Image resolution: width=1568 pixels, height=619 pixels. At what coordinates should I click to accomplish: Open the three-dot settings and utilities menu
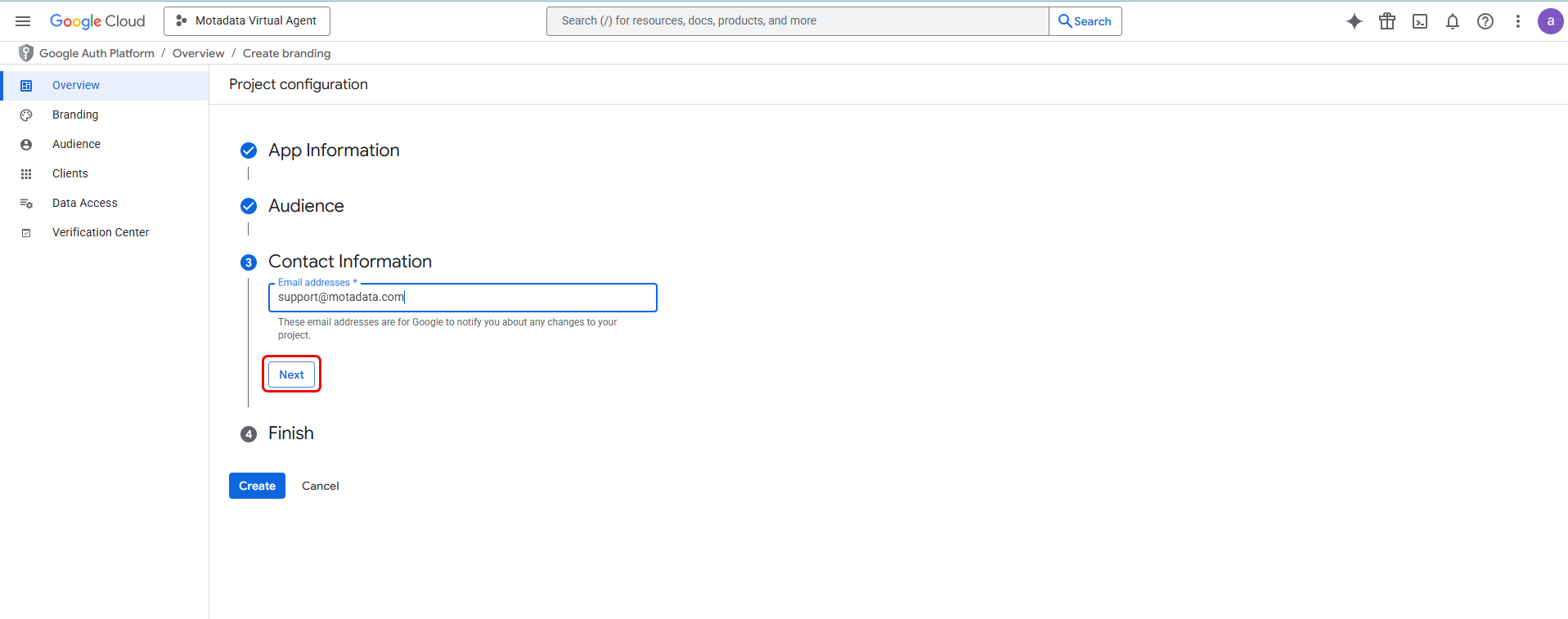(1518, 21)
